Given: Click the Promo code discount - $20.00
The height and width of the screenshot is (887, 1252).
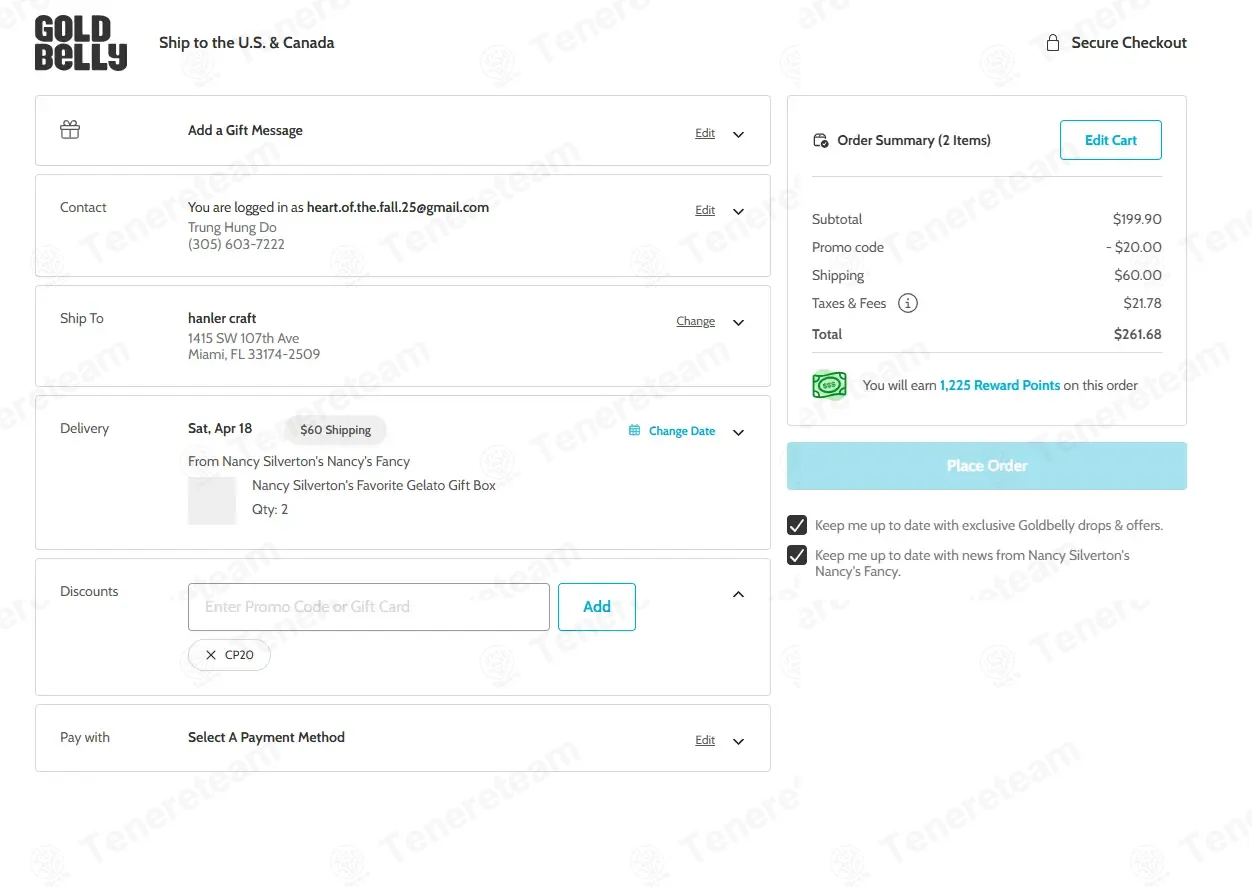Looking at the screenshot, I should 1134,247.
